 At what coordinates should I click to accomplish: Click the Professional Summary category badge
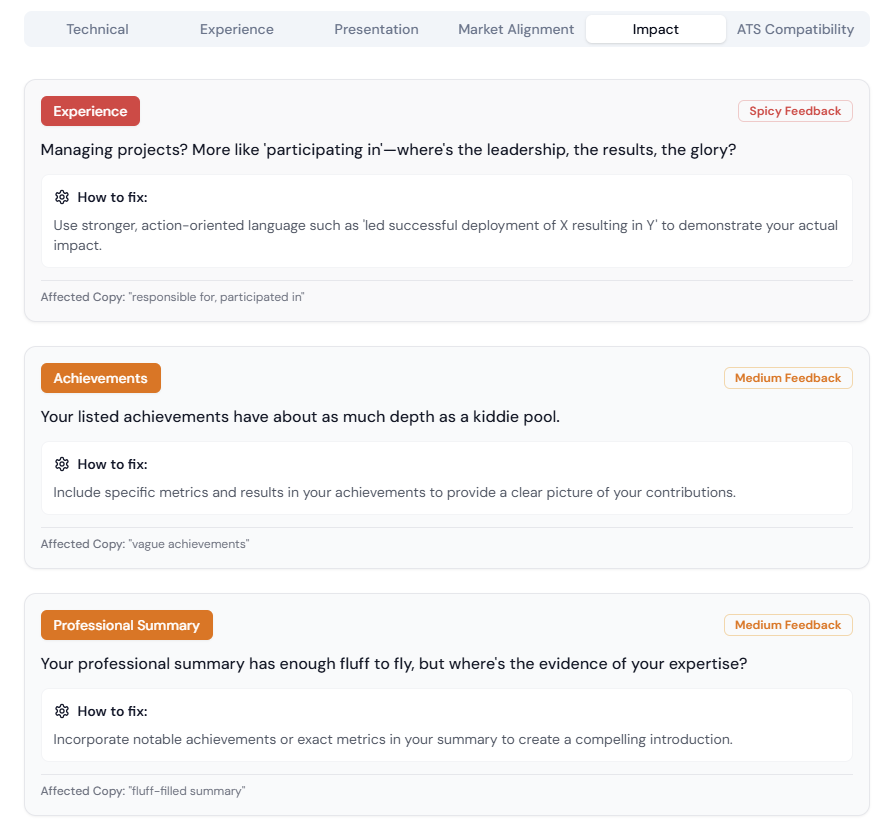(x=127, y=625)
